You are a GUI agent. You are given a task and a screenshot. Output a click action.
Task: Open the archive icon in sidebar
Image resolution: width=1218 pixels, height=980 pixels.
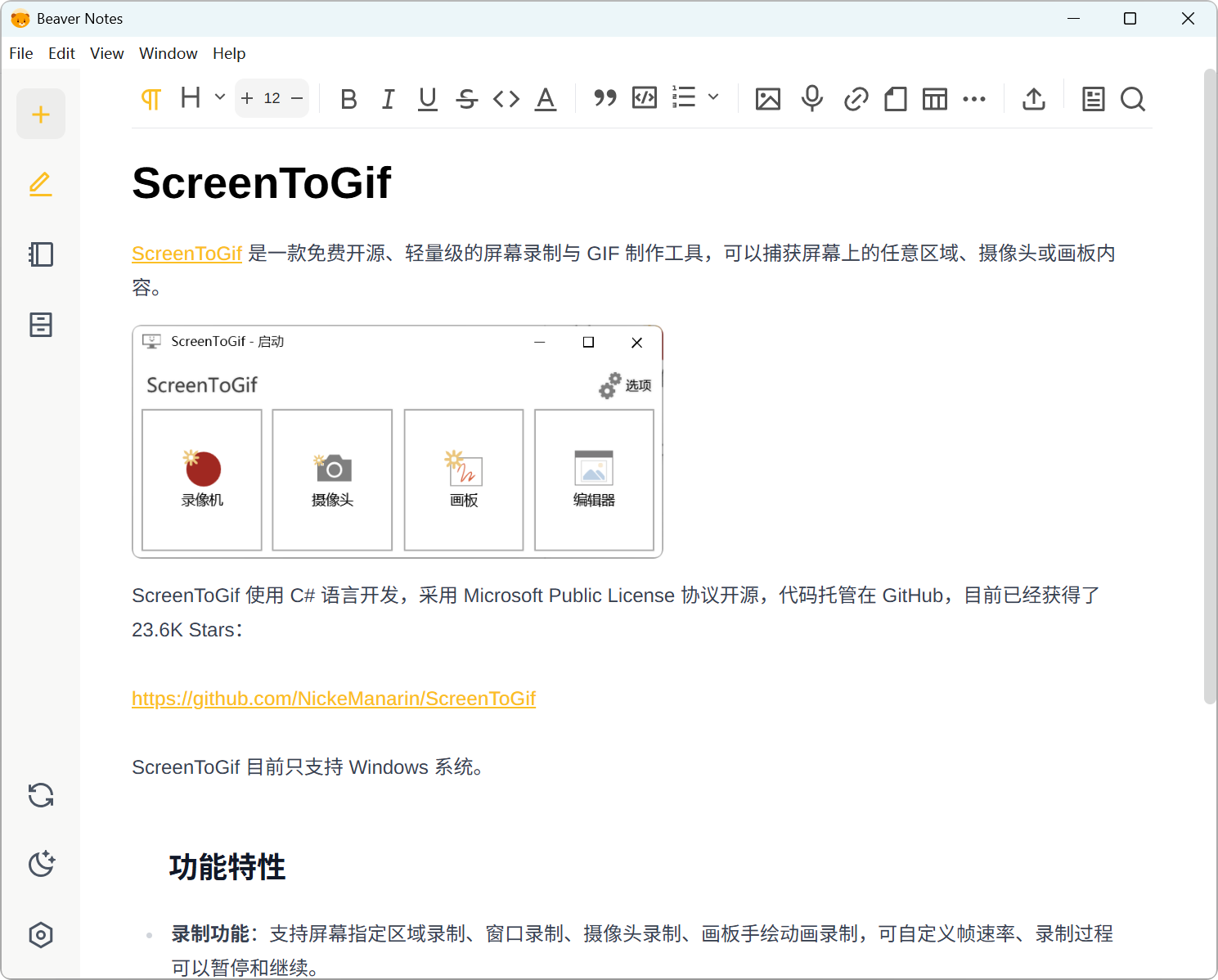(41, 325)
